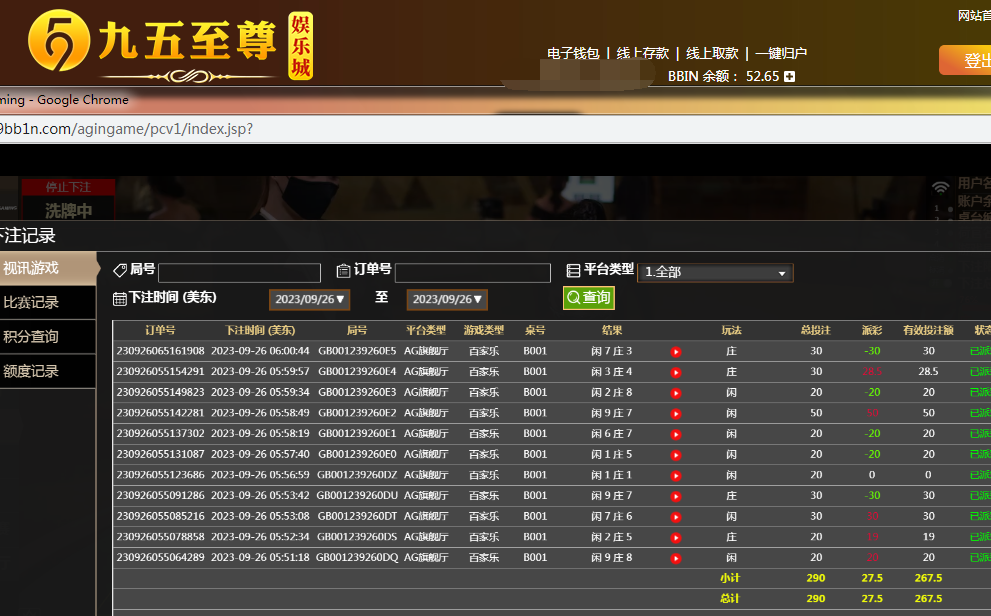Viewport: 991px width, 616px height.
Task: Click the red play icon for order 230926065161908
Action: pos(676,352)
